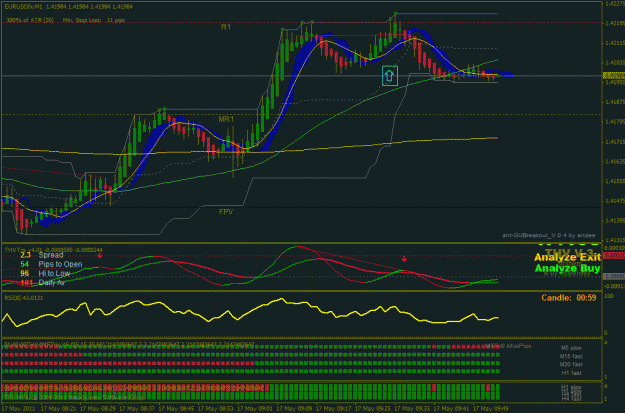Click the red down arrow beside the Spread label
Image resolution: width=625 pixels, height=413 pixels.
click(100, 255)
